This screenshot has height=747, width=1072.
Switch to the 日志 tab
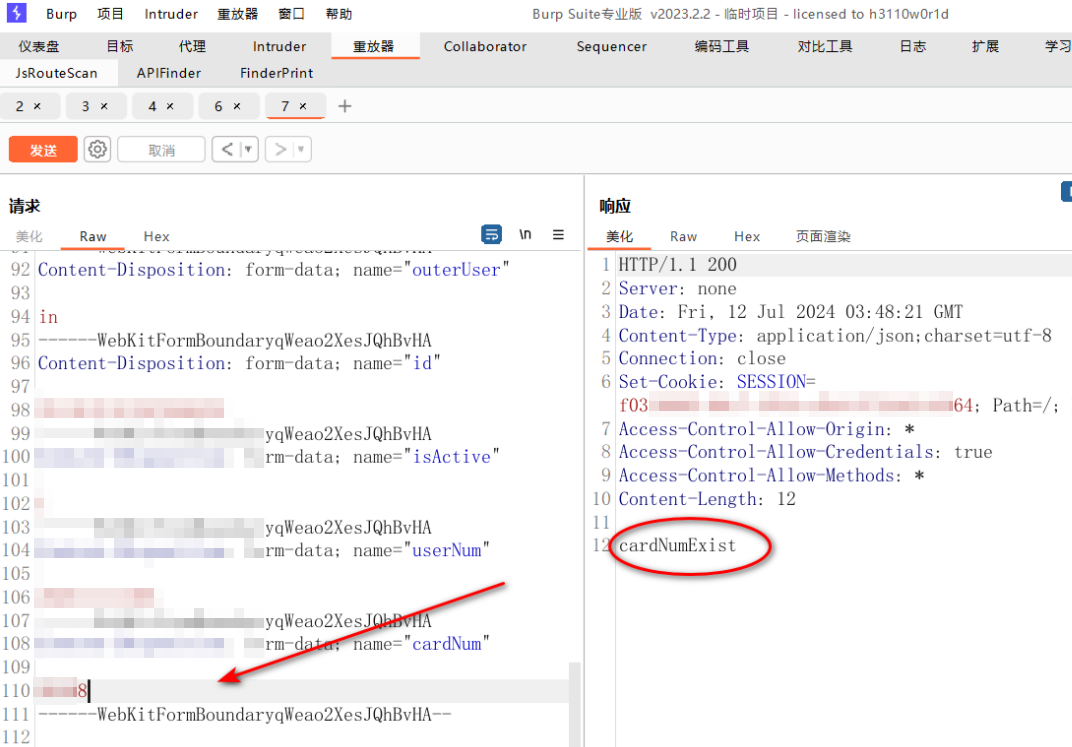point(913,46)
